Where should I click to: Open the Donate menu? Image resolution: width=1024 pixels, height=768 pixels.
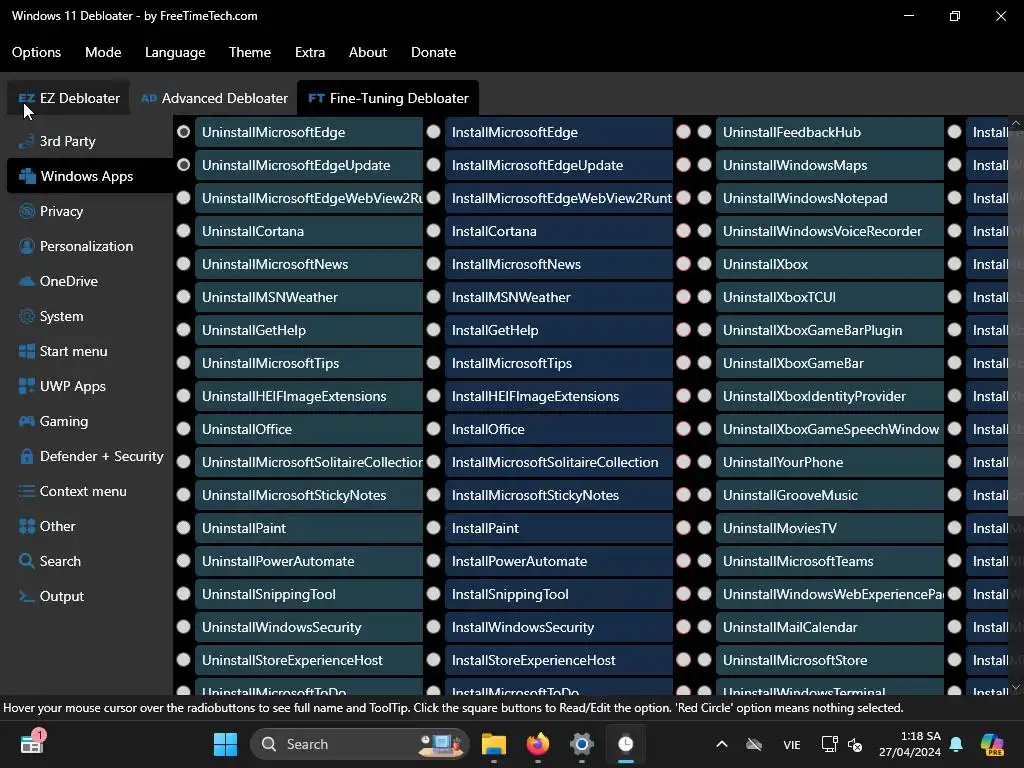point(434,52)
